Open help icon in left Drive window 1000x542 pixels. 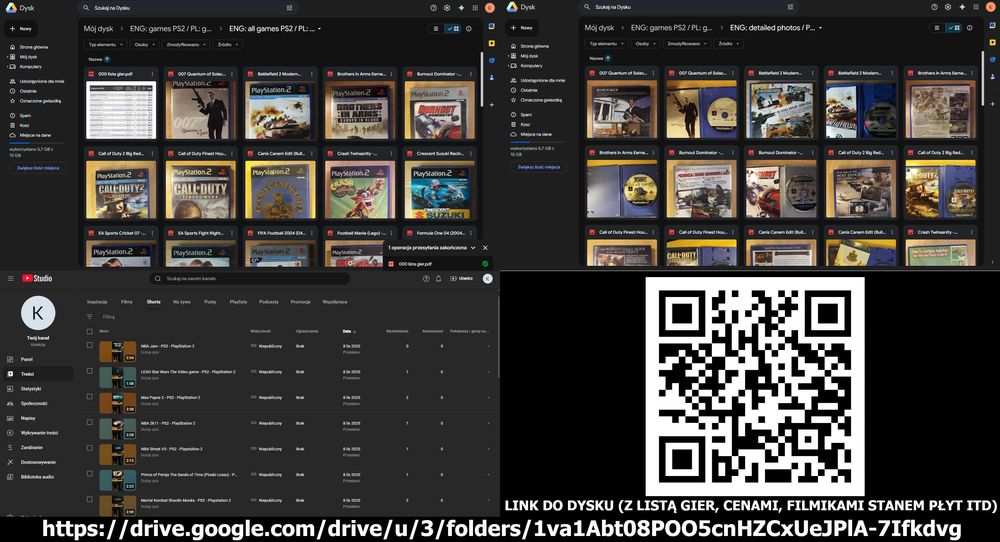[434, 8]
